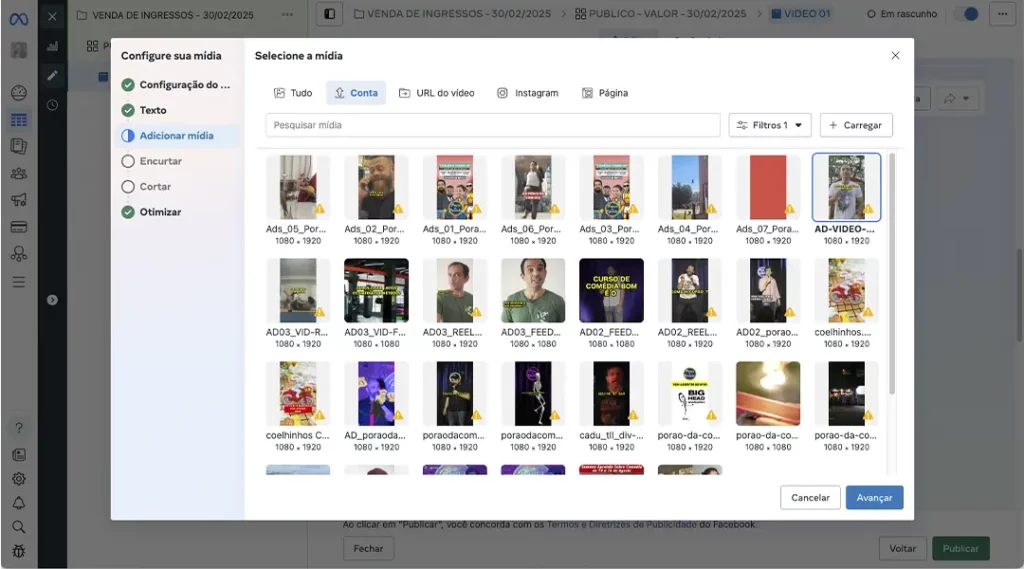Screen dimensions: 1024x569
Task: Open the Filtros 1 dropdown
Action: 769,125
